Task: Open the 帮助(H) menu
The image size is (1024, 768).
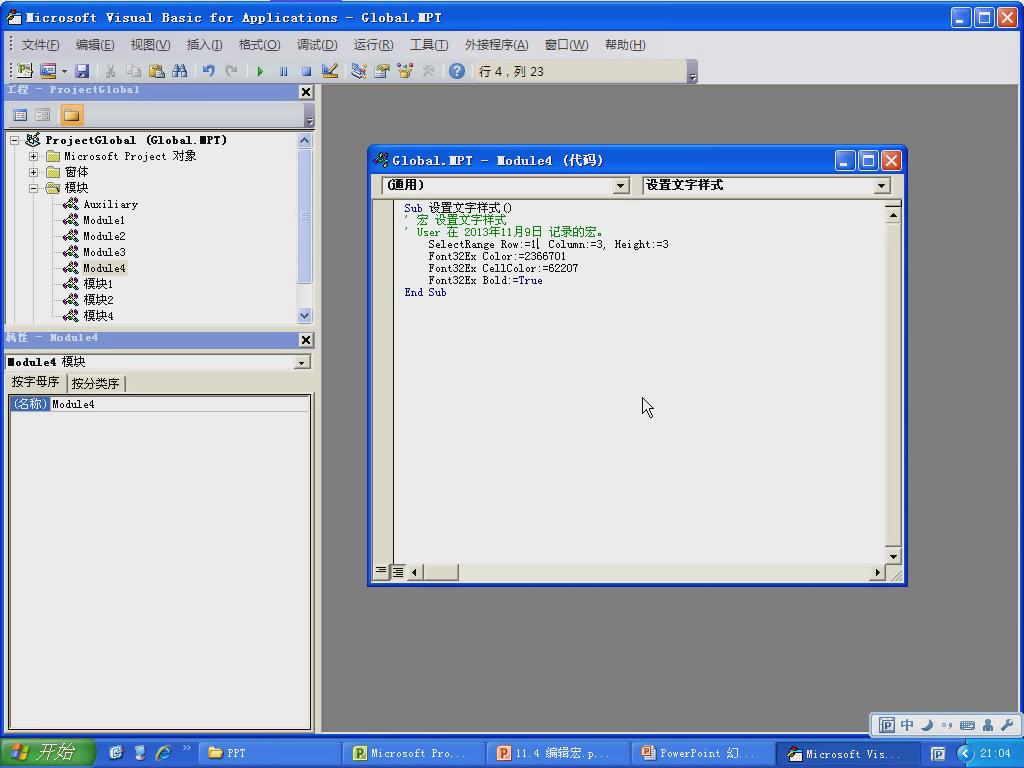Action: coord(624,44)
